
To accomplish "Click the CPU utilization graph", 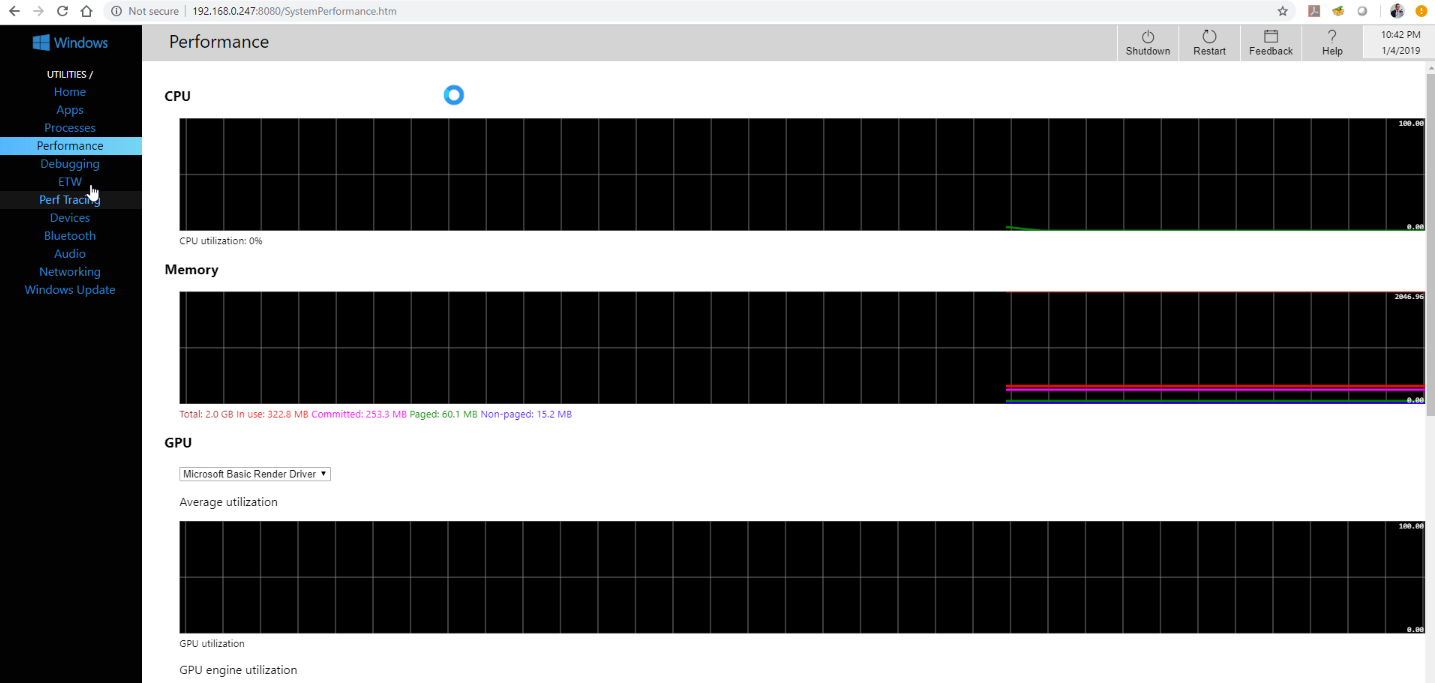I will coord(802,174).
